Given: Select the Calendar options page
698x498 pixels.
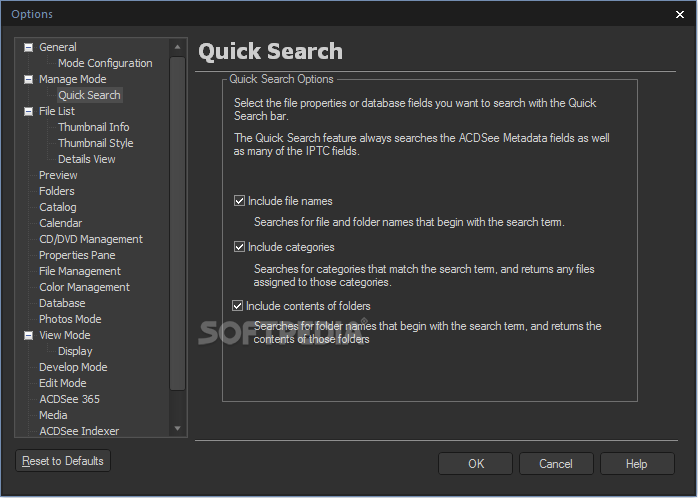Looking at the screenshot, I should tap(61, 223).
